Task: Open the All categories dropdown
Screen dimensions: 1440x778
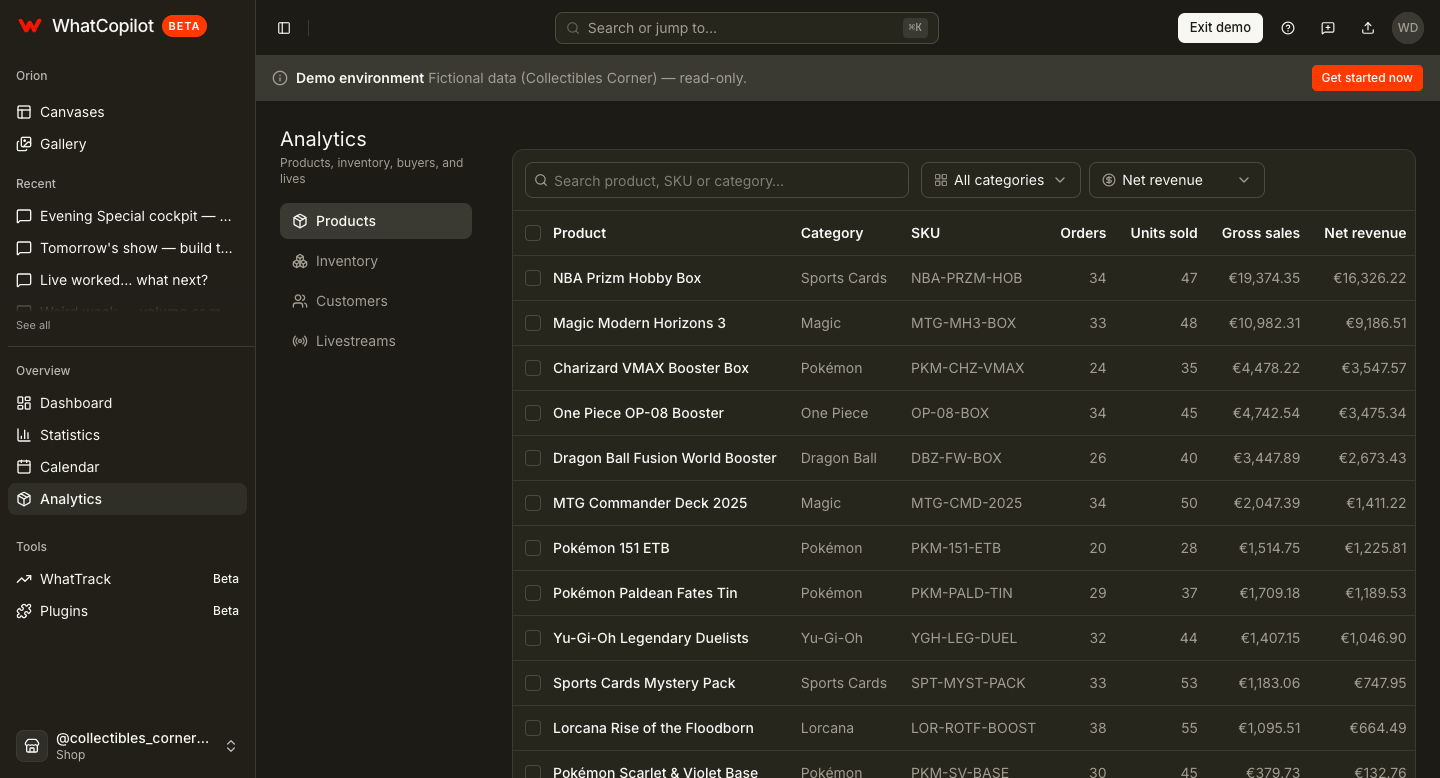Action: (1001, 180)
